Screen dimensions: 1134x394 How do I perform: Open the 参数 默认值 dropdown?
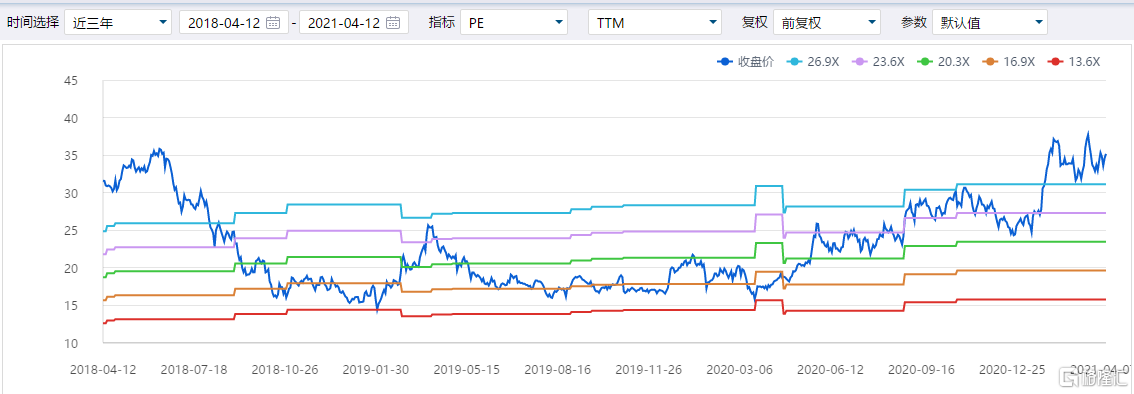pos(990,22)
